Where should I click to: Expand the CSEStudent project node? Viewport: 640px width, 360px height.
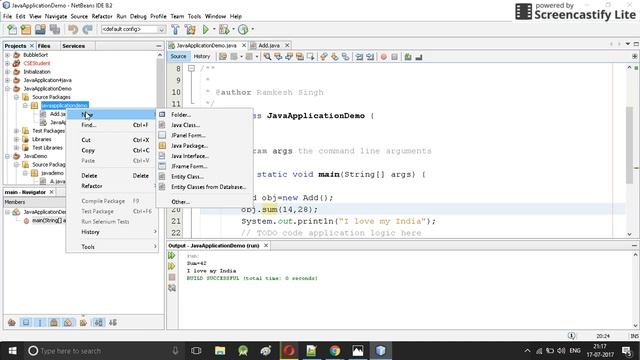click(7, 63)
